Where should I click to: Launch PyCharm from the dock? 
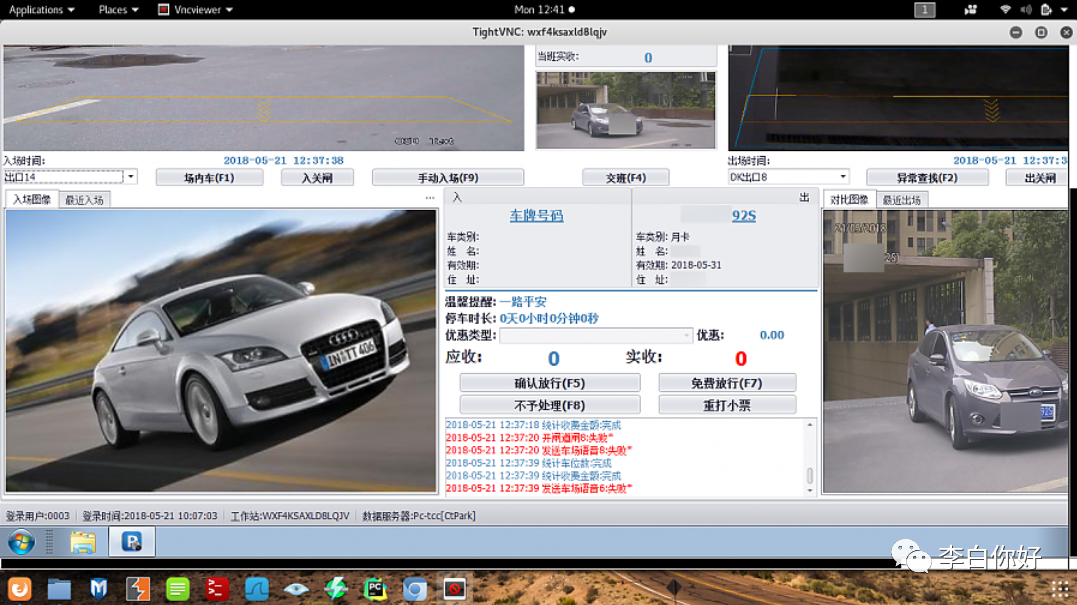click(375, 589)
